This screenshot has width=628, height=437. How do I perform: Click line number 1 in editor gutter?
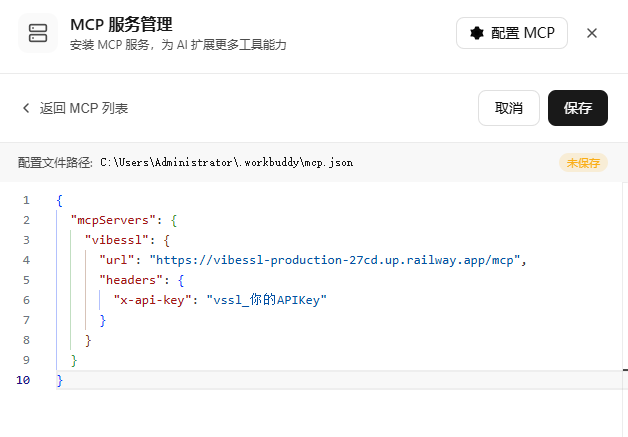click(26, 200)
